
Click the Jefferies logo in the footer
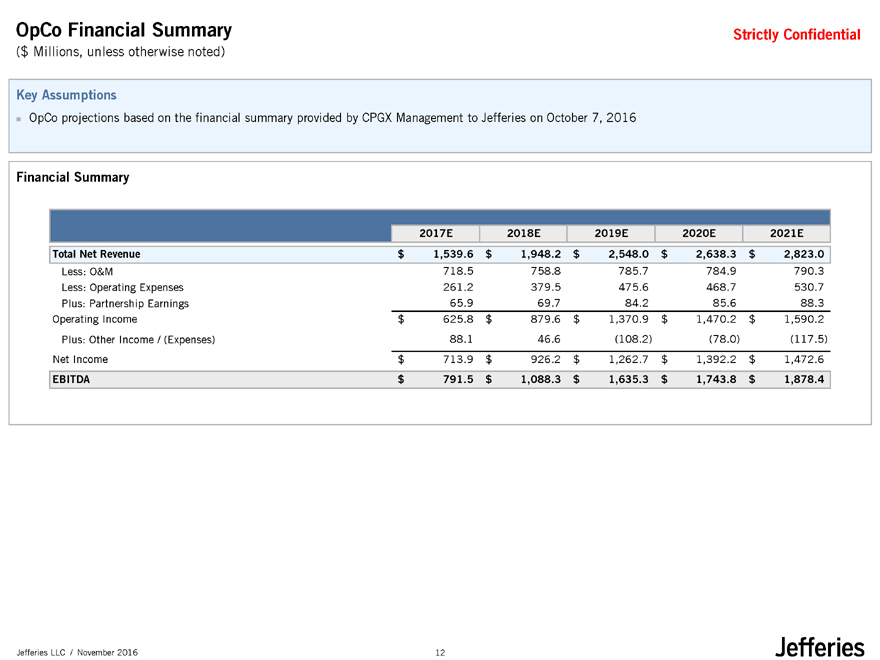(818, 648)
